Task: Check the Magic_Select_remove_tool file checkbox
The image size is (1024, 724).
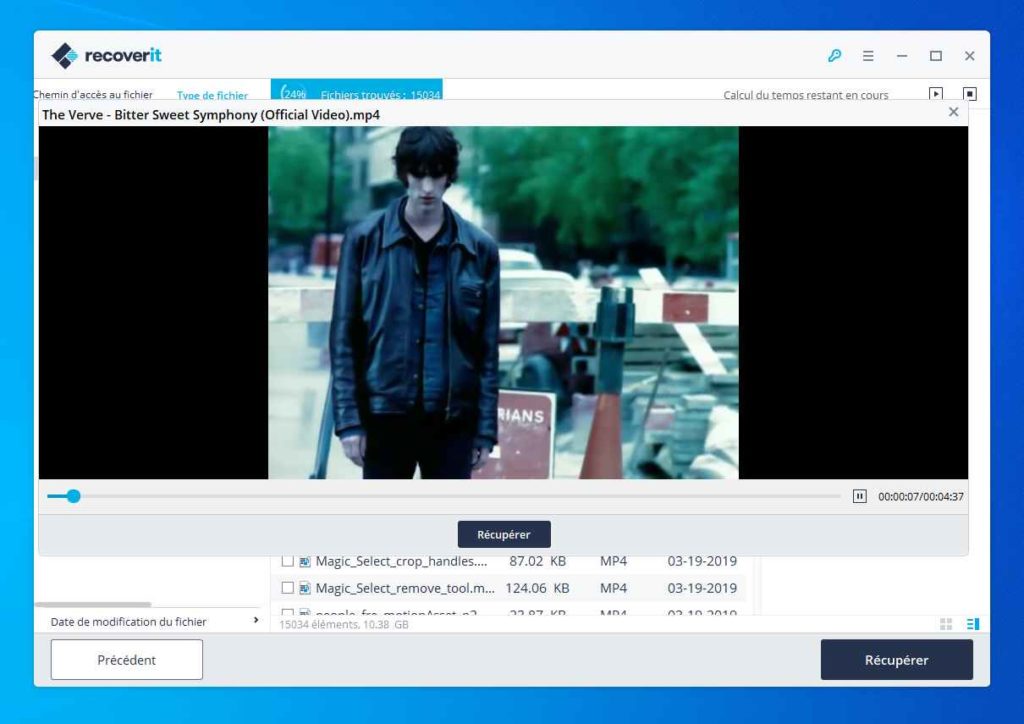Action: 287,588
